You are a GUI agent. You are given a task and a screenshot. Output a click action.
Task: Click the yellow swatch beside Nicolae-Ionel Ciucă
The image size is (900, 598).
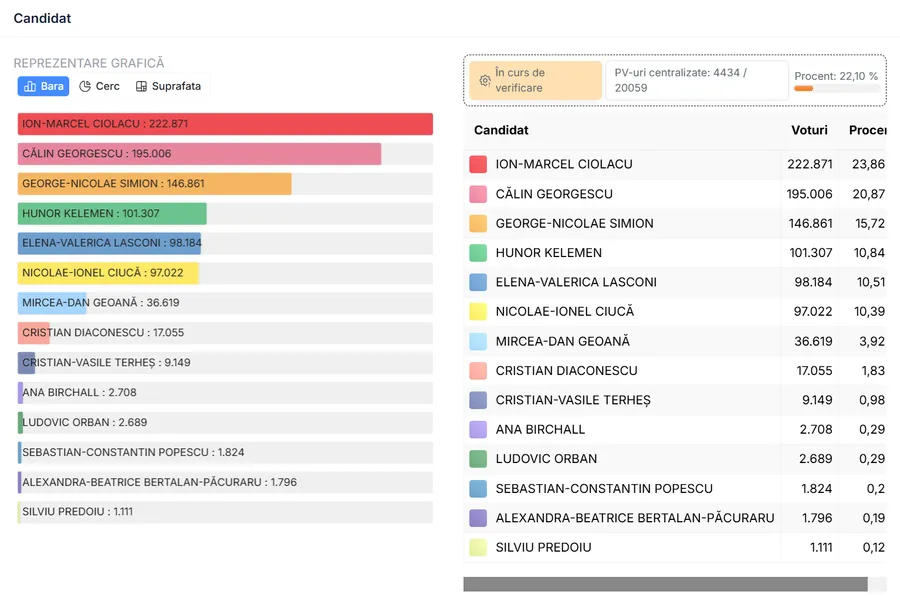[x=478, y=312]
